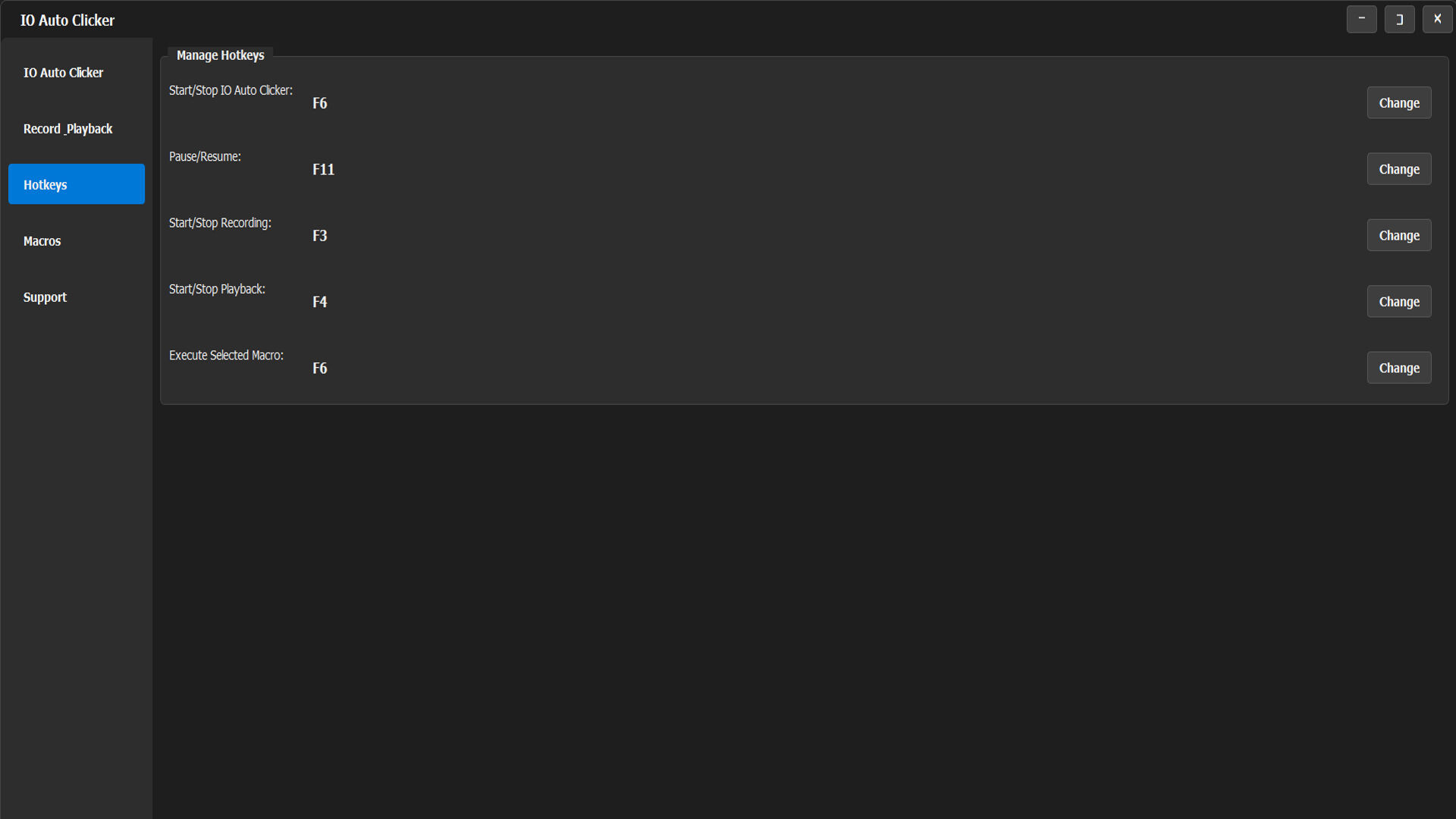This screenshot has width=1456, height=819.
Task: Change the Execute Selected Macro hotkey
Action: click(1398, 368)
